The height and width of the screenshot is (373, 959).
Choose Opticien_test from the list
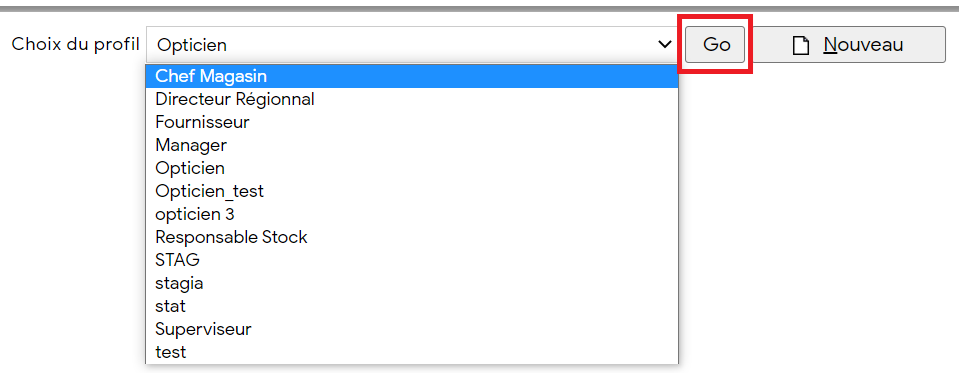pos(412,191)
